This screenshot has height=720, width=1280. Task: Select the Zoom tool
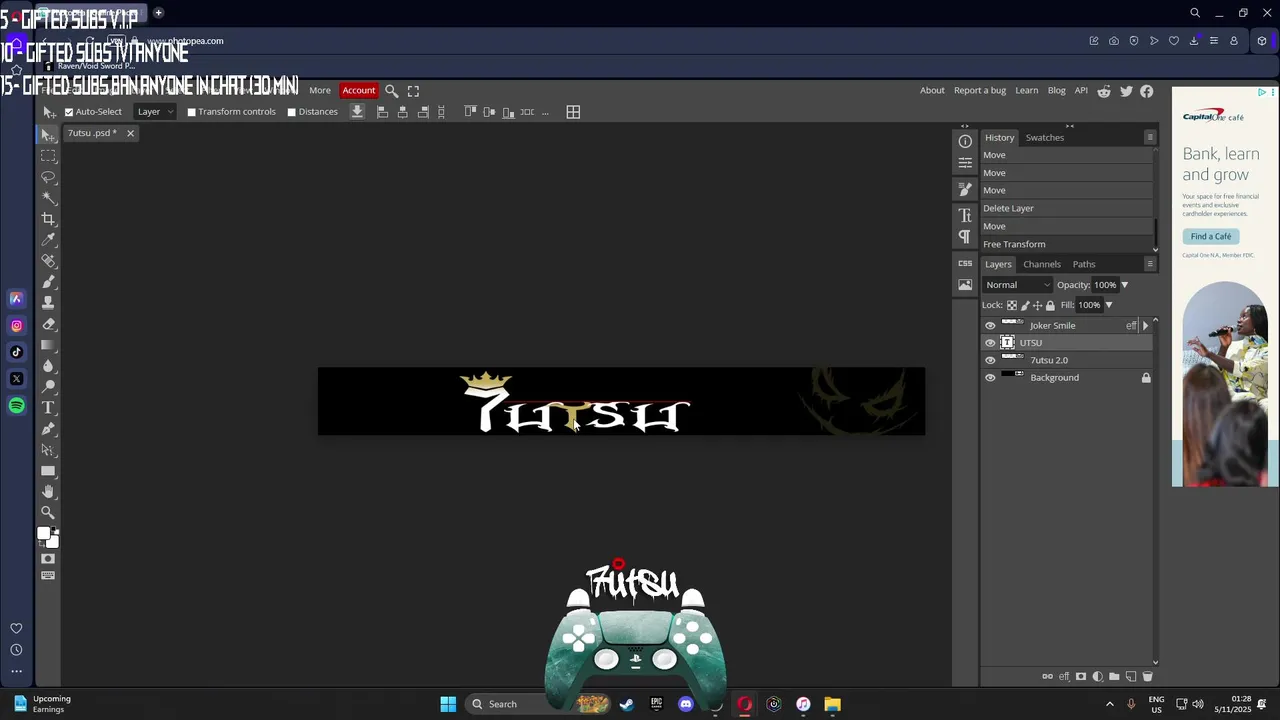point(48,513)
